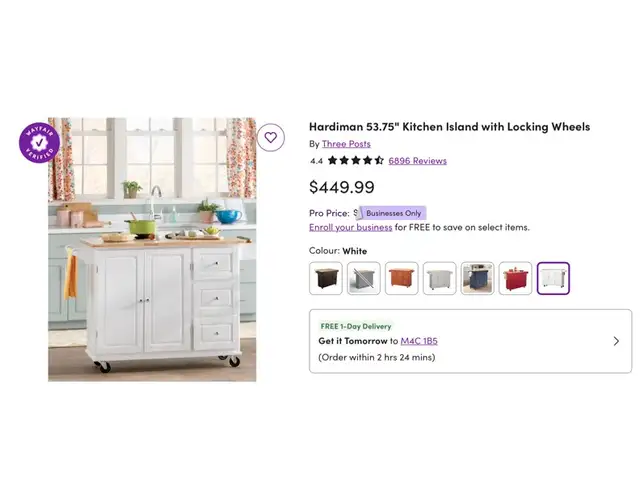
Task: Pick the navy blue colour swatch
Action: (478, 278)
